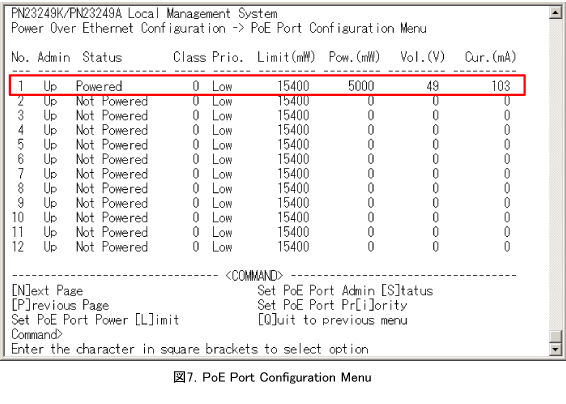Viewport: 566px width, 404px height.
Task: Click 'Not Powered' status in row 5
Action: [112, 145]
